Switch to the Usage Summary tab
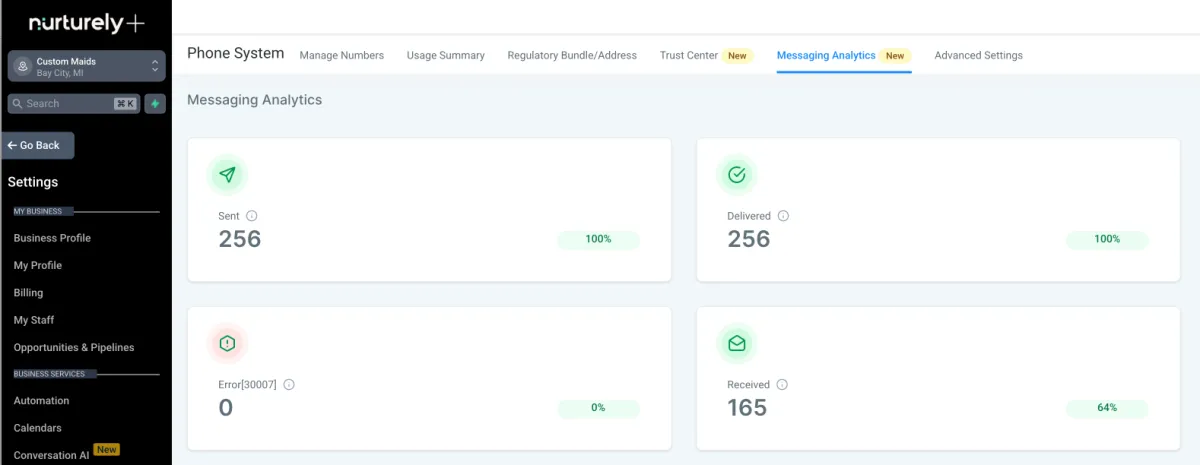This screenshot has height=465, width=1200. [x=446, y=55]
